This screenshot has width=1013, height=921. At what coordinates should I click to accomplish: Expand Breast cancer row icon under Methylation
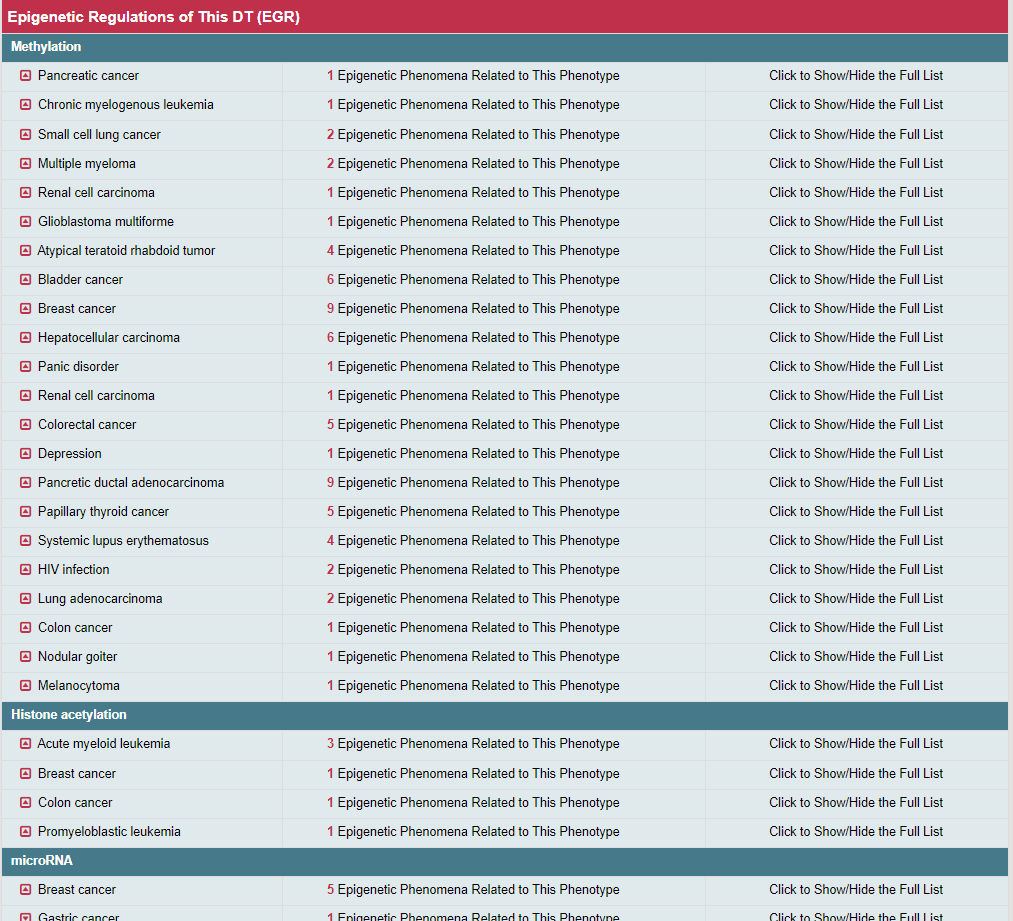point(25,309)
